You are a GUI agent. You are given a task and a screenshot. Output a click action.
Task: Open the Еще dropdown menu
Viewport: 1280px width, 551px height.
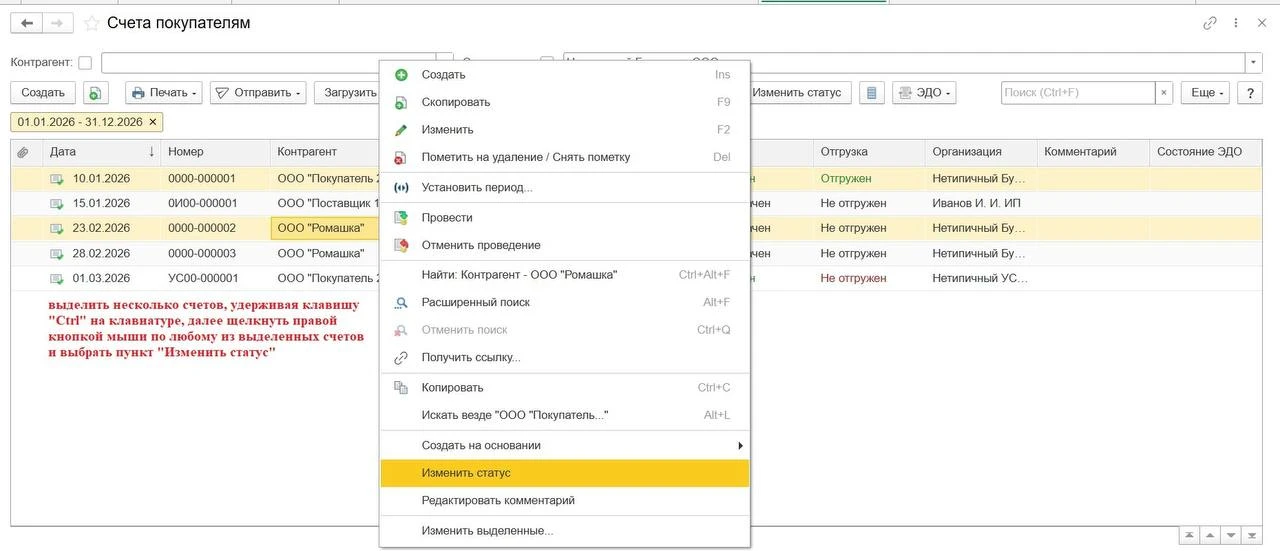(x=1207, y=93)
